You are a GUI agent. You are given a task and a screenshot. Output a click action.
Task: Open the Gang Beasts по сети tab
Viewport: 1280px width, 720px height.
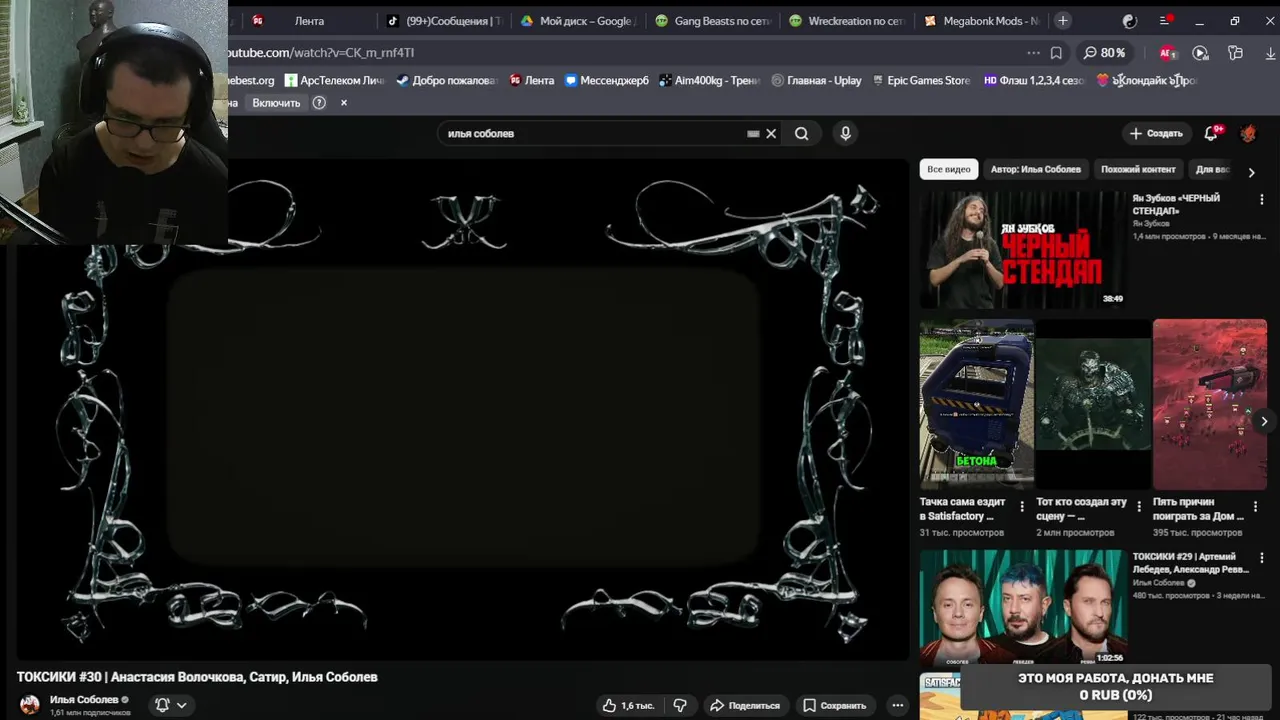(x=712, y=21)
